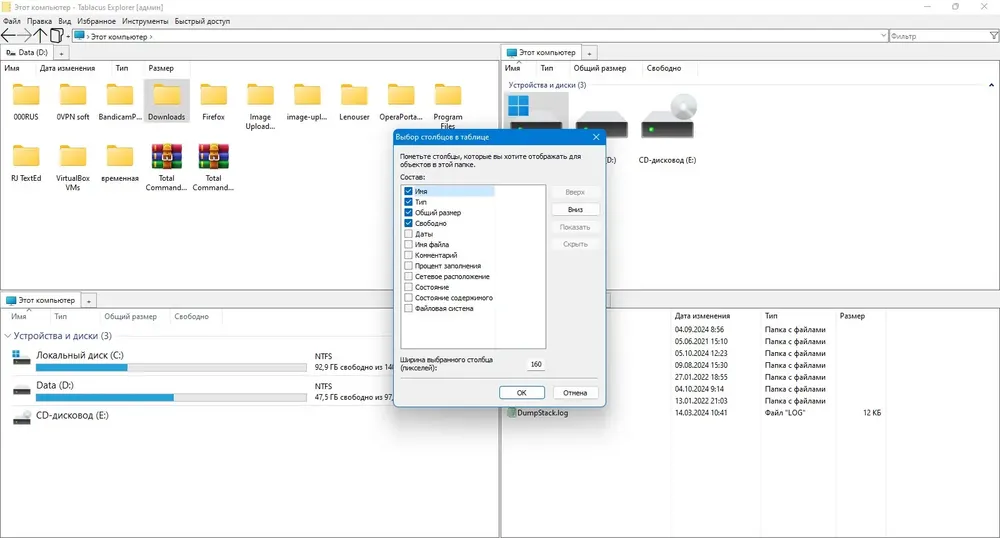The image size is (1000, 538).
Task: Uncheck the Свободно checkbox
Action: (408, 223)
